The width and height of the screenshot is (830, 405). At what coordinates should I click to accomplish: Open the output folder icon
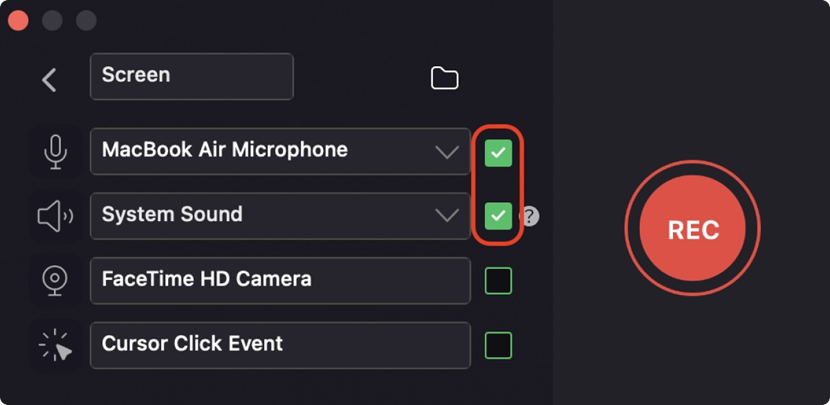[x=444, y=78]
